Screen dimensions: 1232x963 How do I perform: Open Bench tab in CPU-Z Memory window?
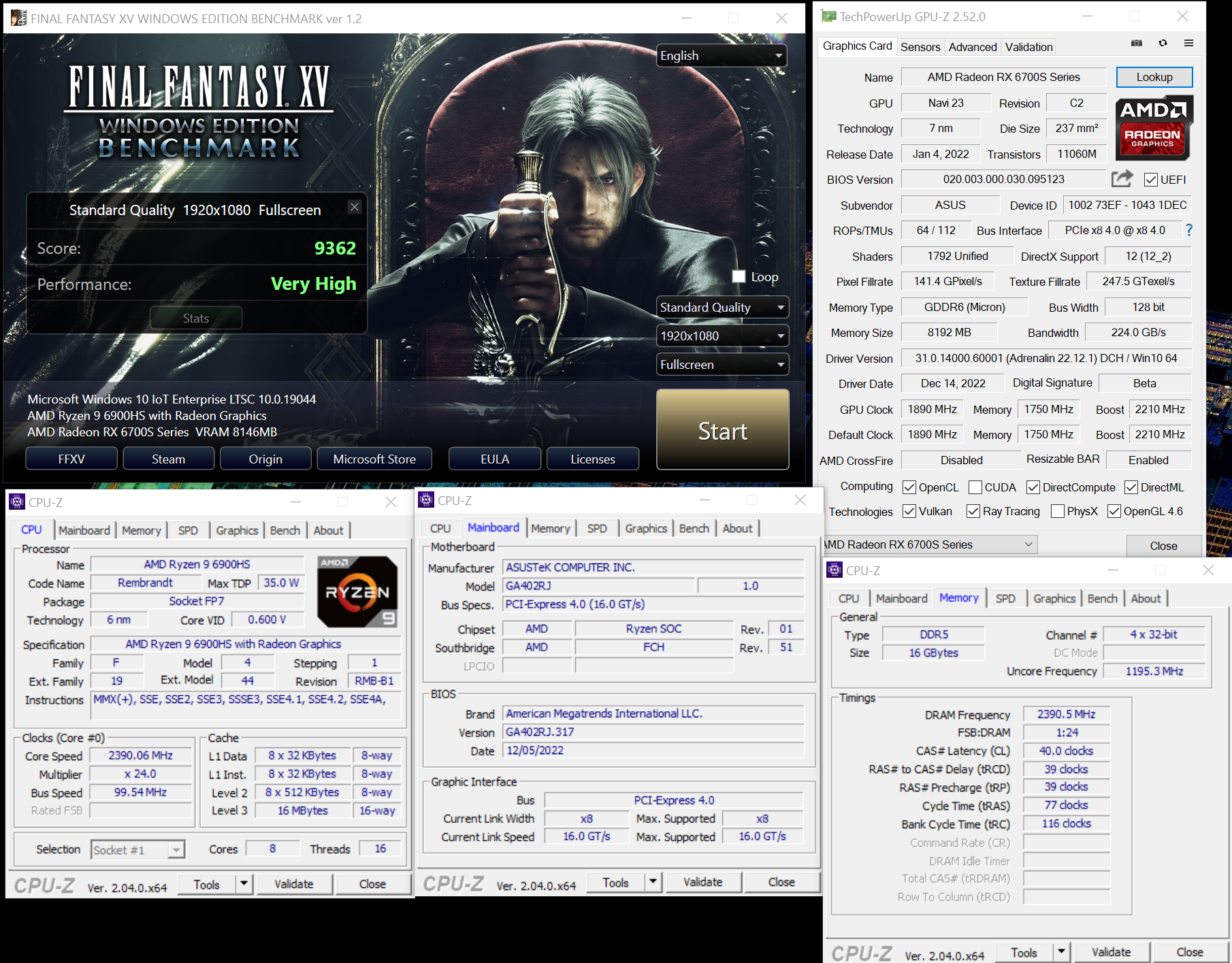tap(1102, 598)
